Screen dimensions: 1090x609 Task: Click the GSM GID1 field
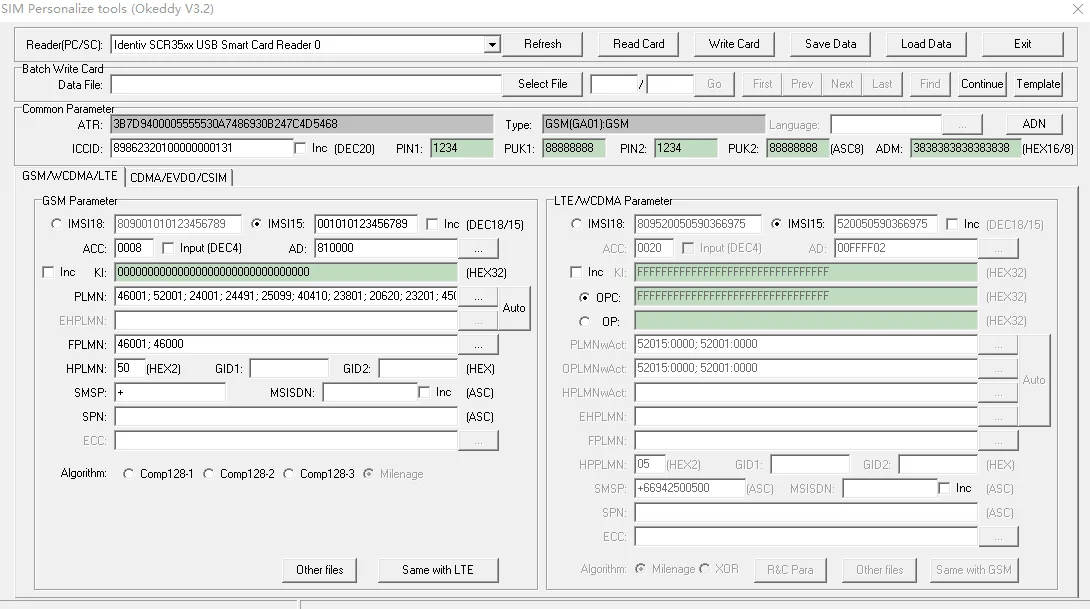click(289, 368)
